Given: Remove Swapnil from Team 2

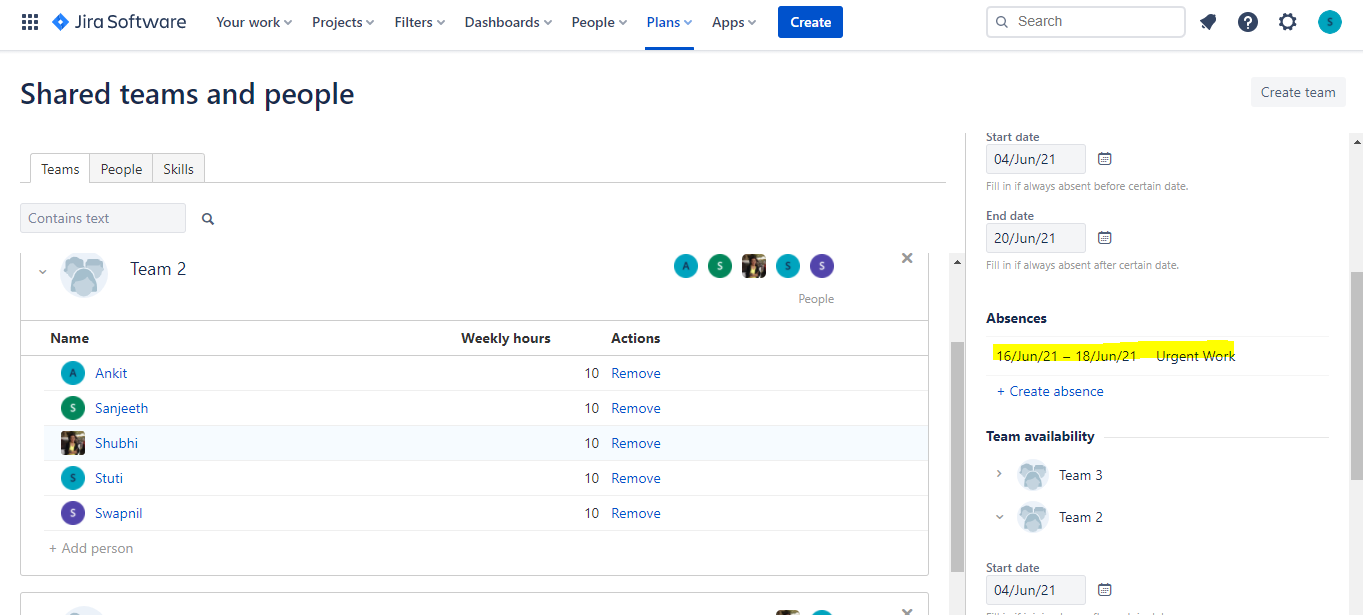Looking at the screenshot, I should point(636,513).
